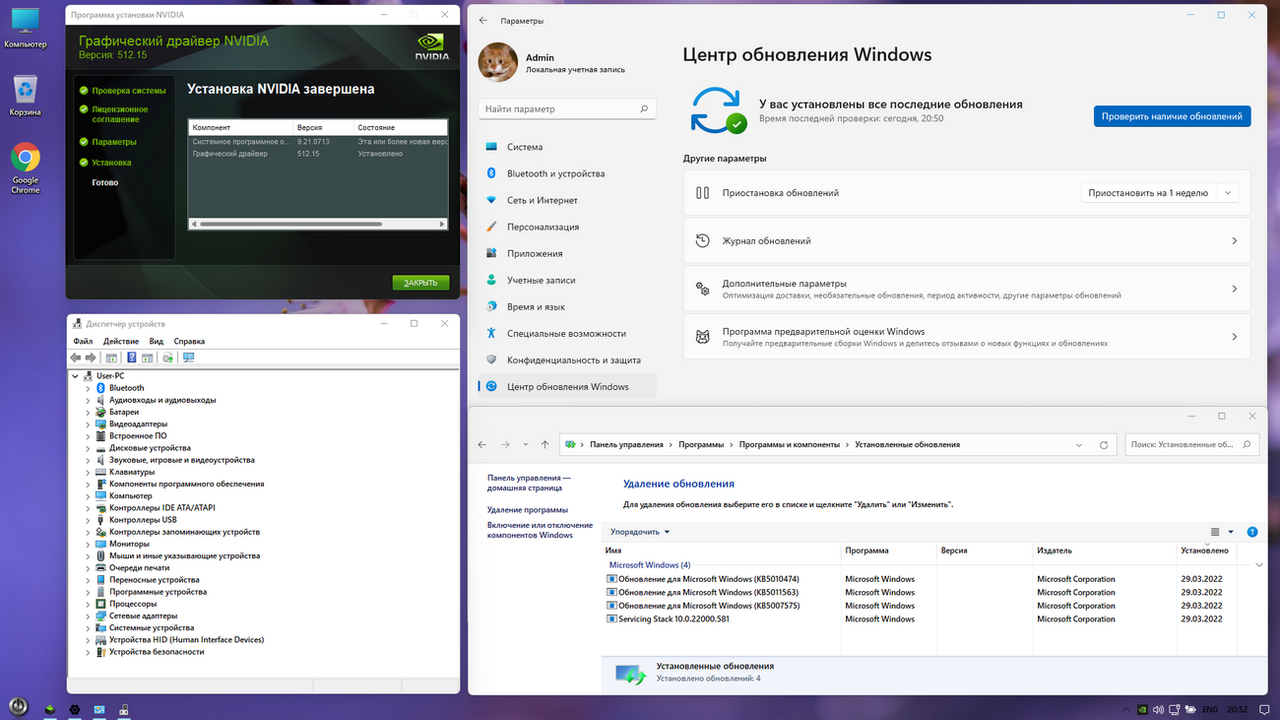The height and width of the screenshot is (720, 1280).
Task: Open the view options dropdown arrow
Action: point(1231,532)
